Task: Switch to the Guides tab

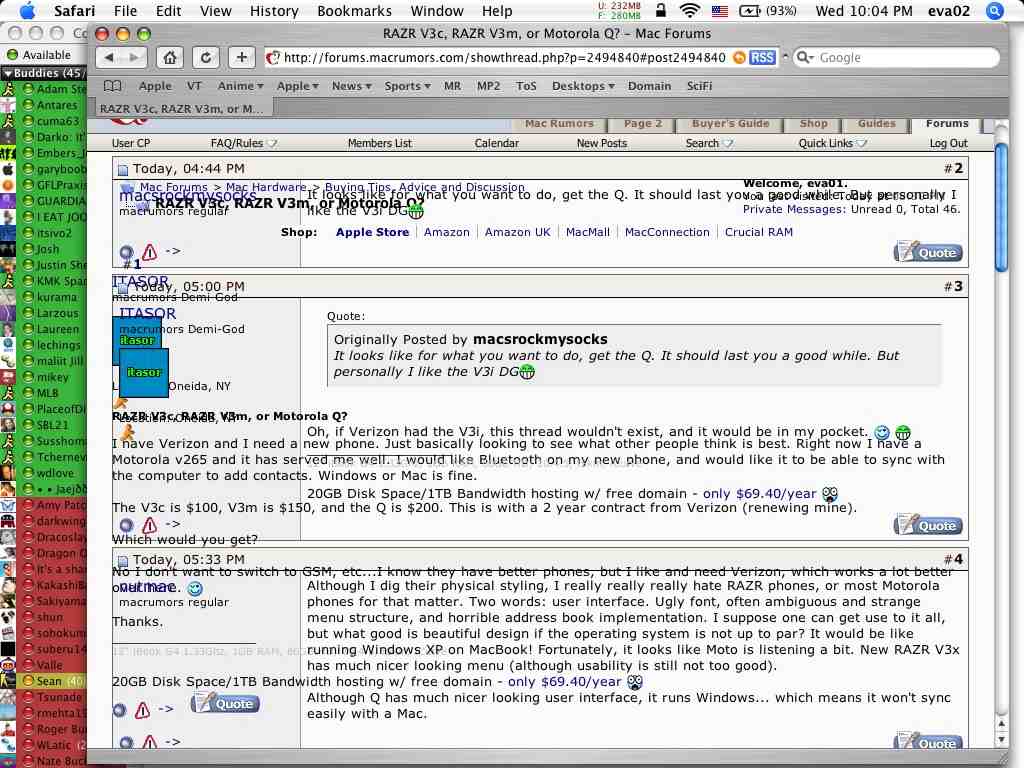Action: pos(876,124)
